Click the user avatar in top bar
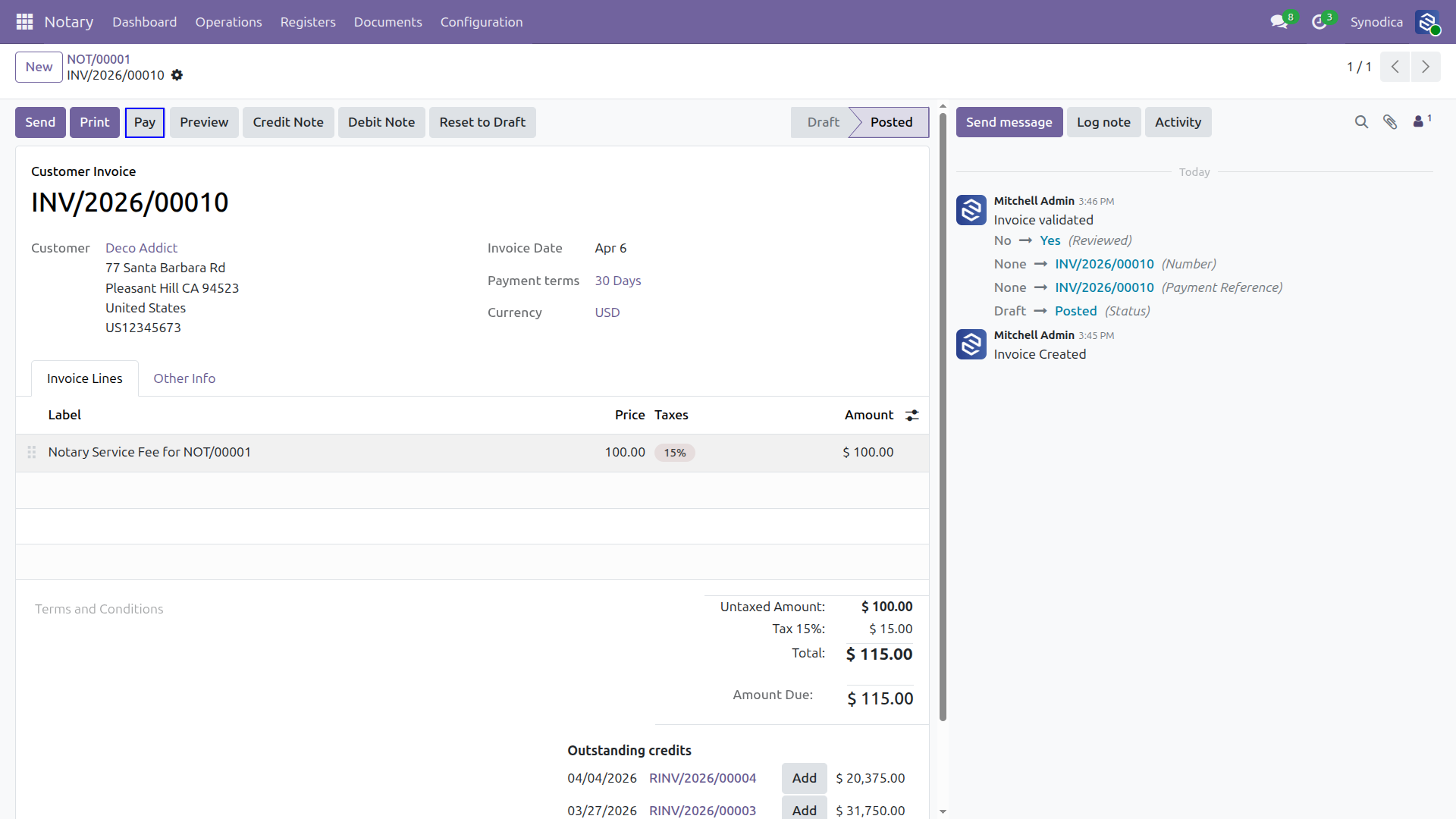 click(1427, 22)
